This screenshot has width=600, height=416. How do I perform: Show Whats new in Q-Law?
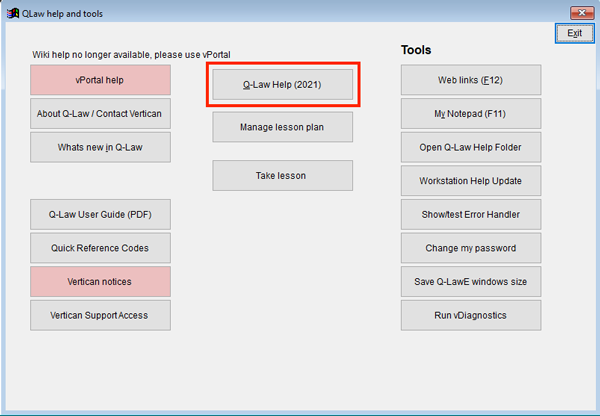click(x=100, y=147)
